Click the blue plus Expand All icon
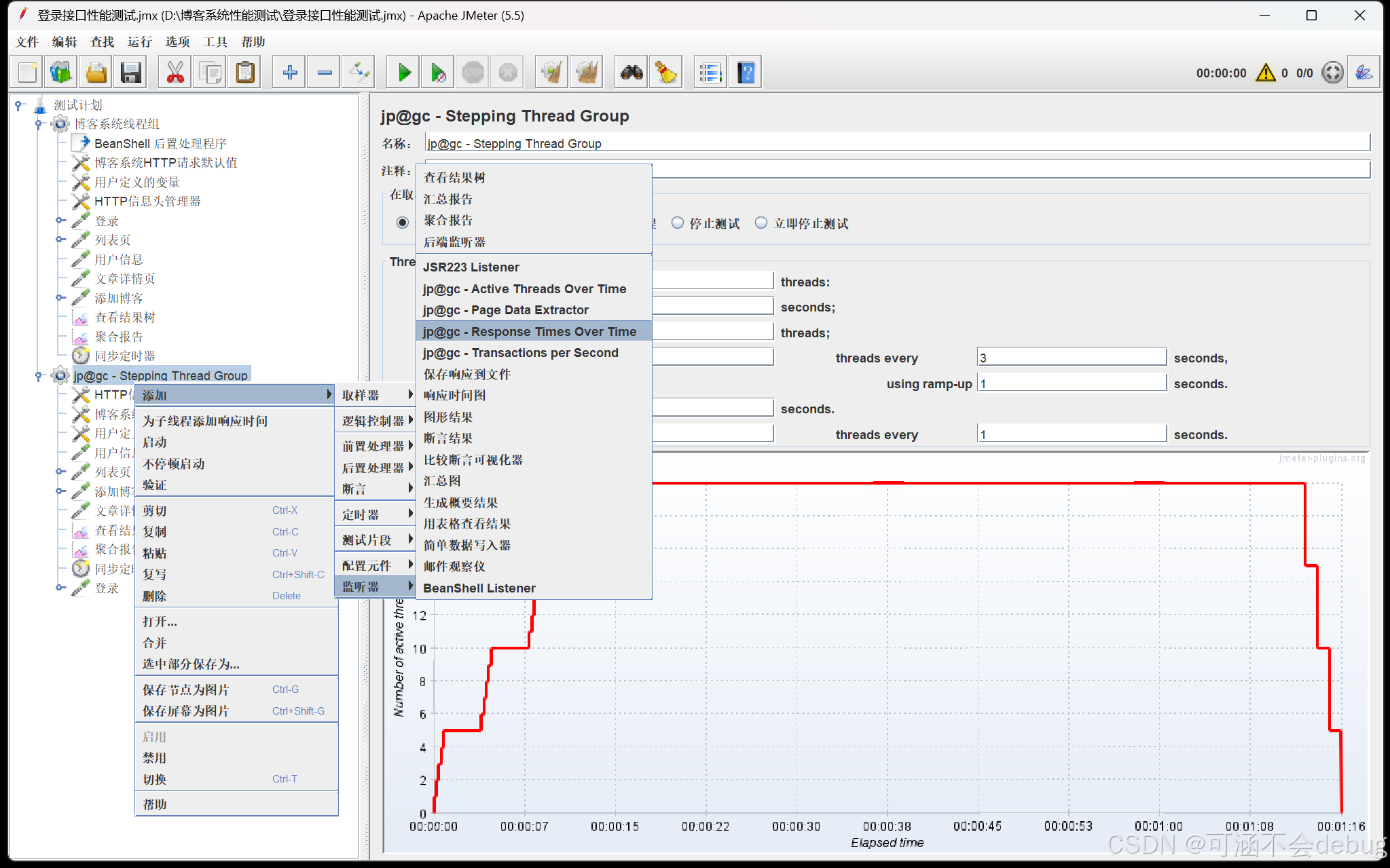Image resolution: width=1390 pixels, height=868 pixels. pos(290,73)
